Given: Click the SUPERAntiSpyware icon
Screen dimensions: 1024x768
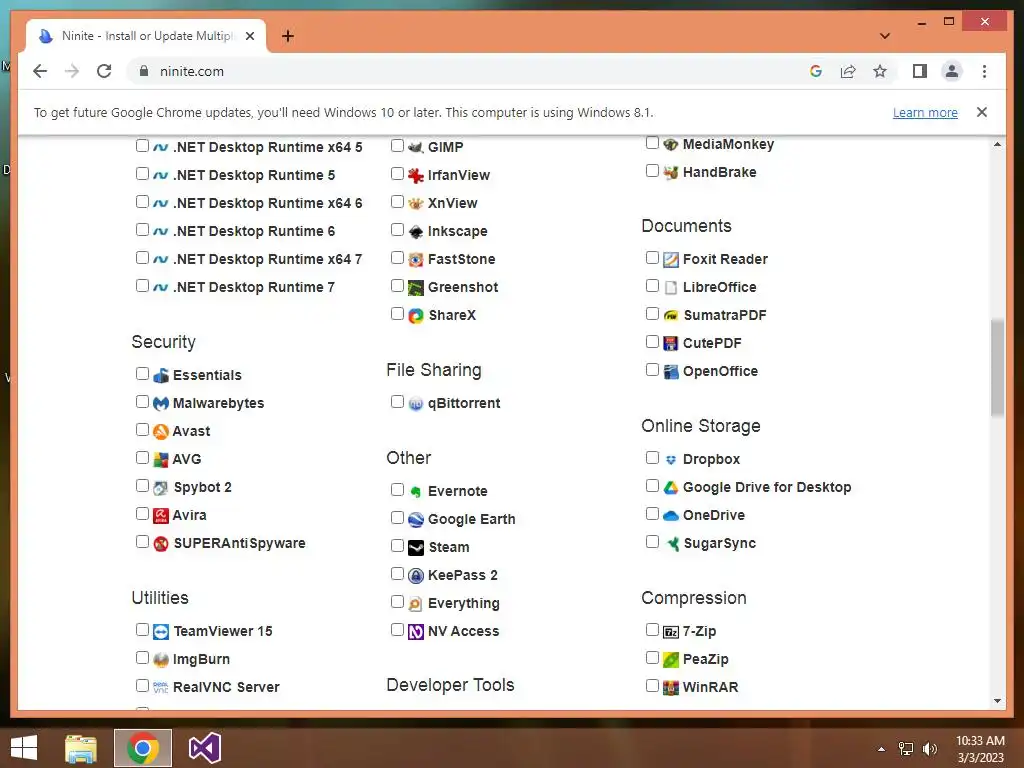Looking at the screenshot, I should (x=161, y=543).
